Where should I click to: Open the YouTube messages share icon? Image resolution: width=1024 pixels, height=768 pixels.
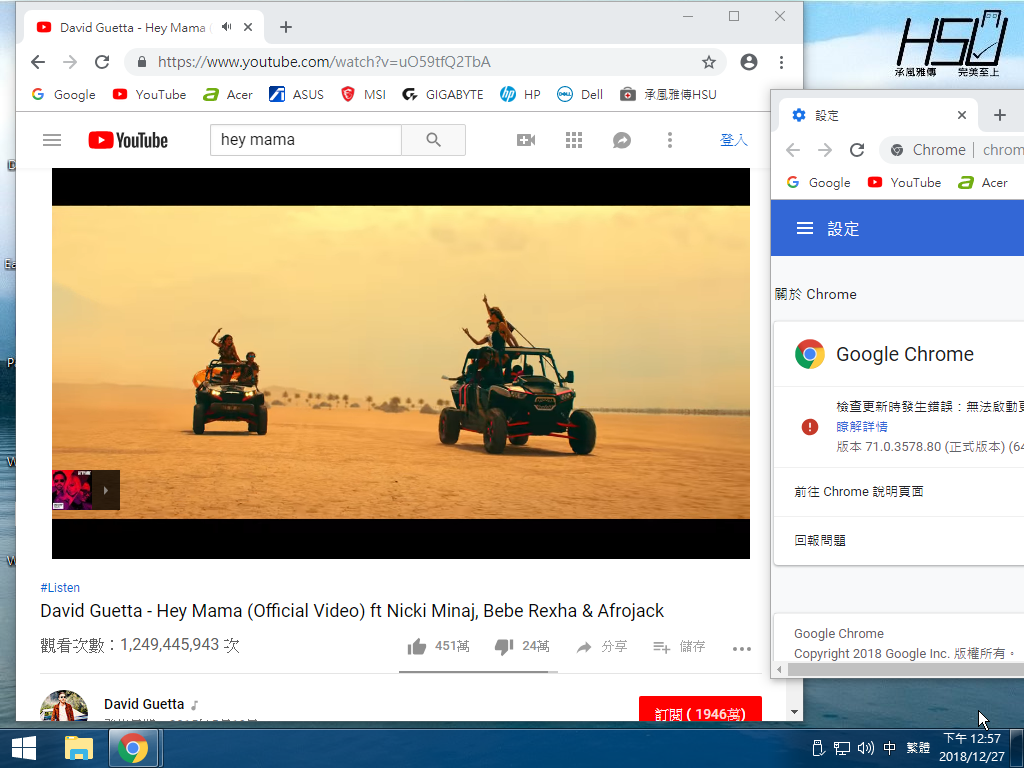(x=622, y=140)
